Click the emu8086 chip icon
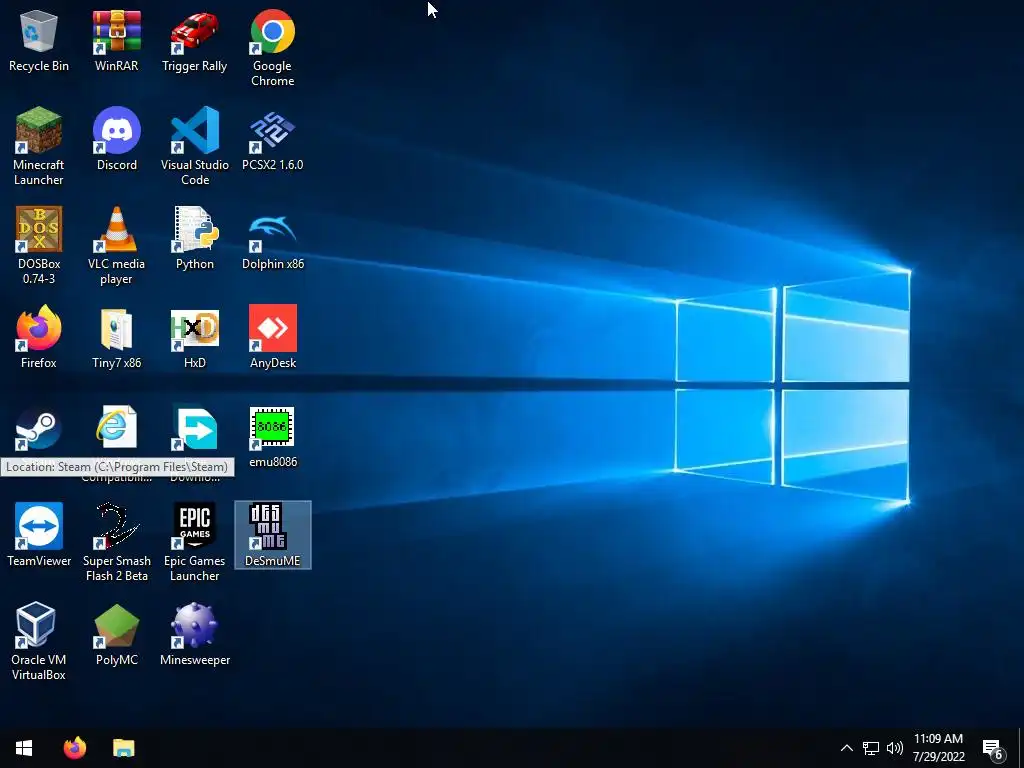Image resolution: width=1024 pixels, height=768 pixels. (272, 428)
